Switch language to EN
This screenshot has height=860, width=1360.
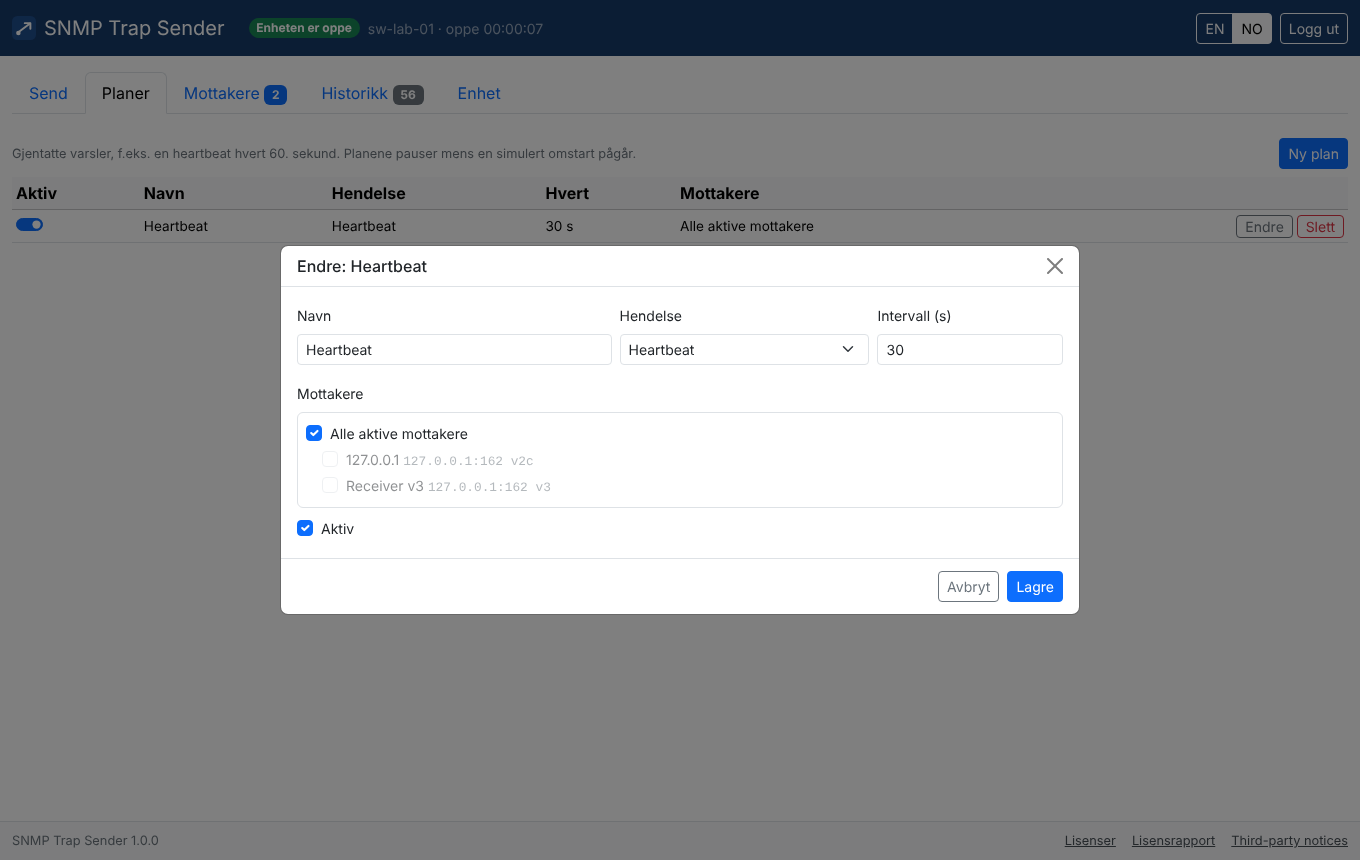[1214, 29]
